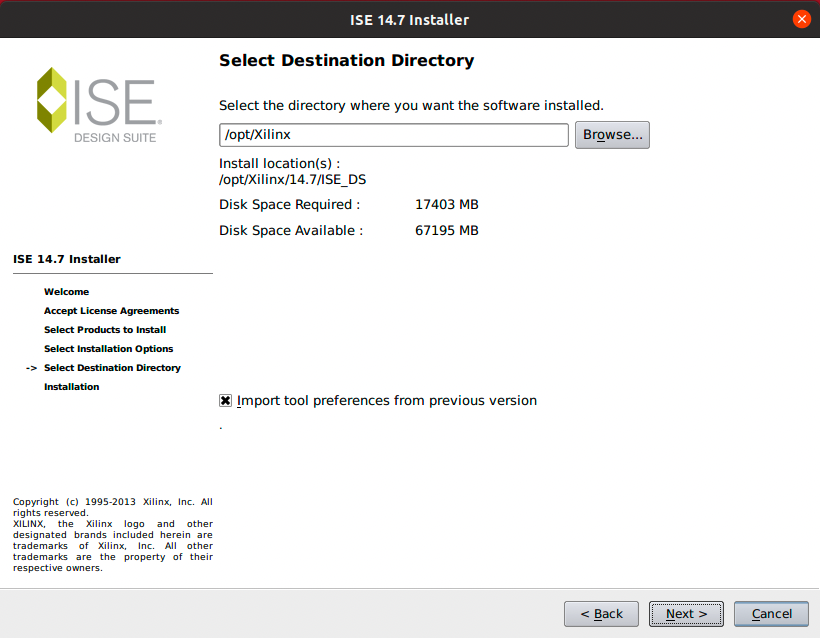Click the 17403 MB disk space required value

447,204
